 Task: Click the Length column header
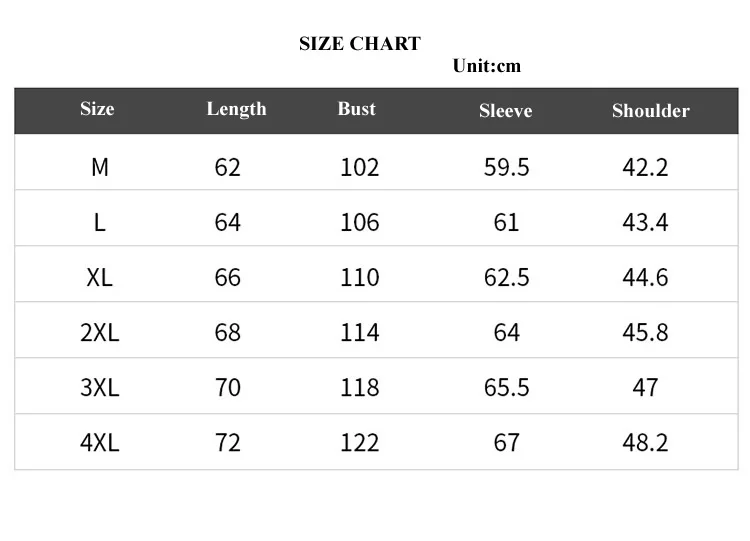click(236, 109)
